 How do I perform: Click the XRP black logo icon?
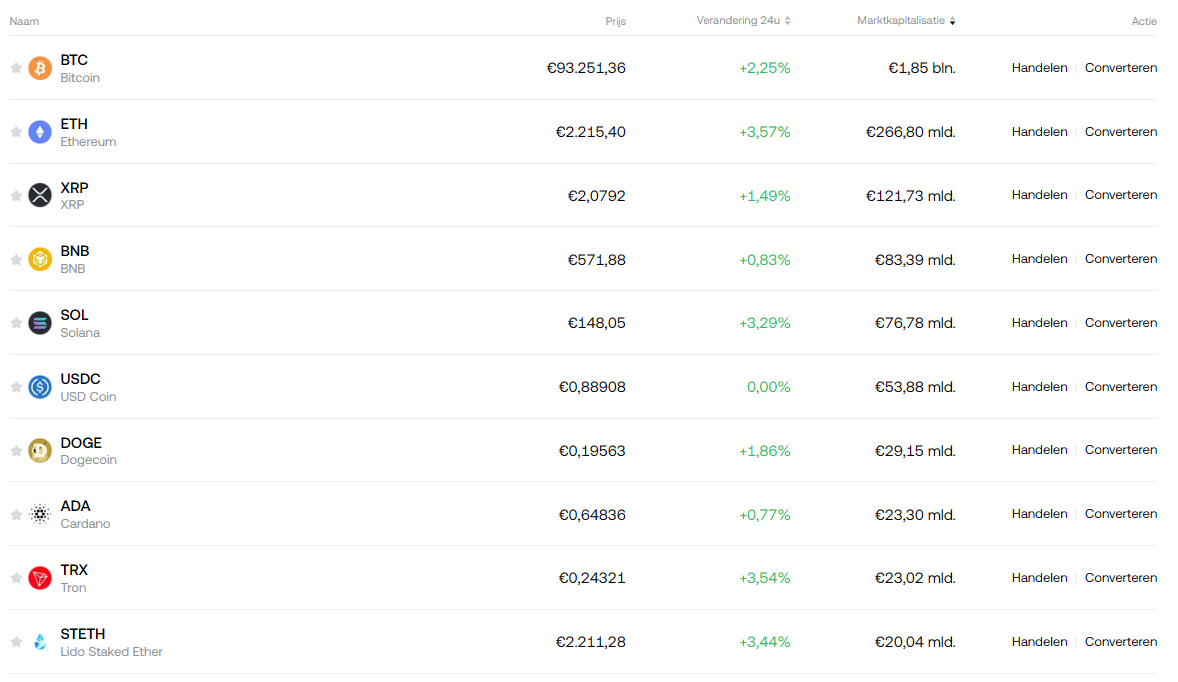click(40, 195)
